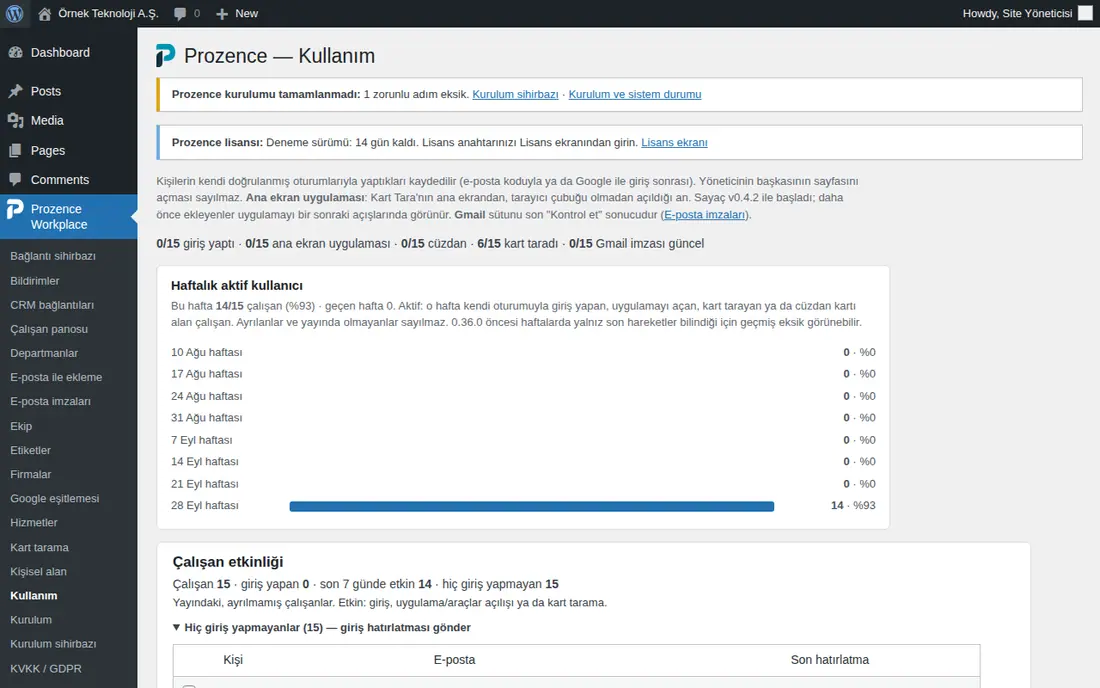The image size is (1100, 688).
Task: Click the New button in the admin bar
Action: click(237, 13)
